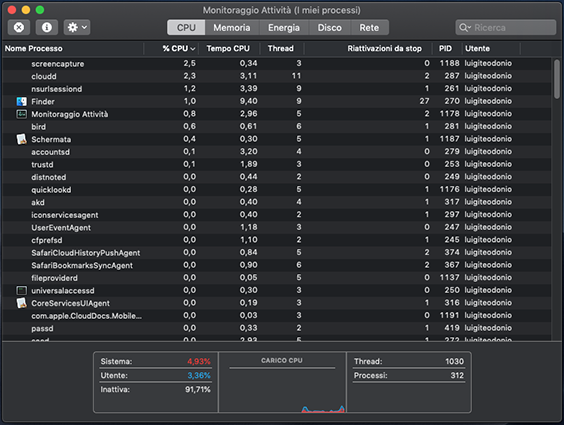Click the universalaccessd process icon
This screenshot has width=564, height=425.
click(x=22, y=290)
